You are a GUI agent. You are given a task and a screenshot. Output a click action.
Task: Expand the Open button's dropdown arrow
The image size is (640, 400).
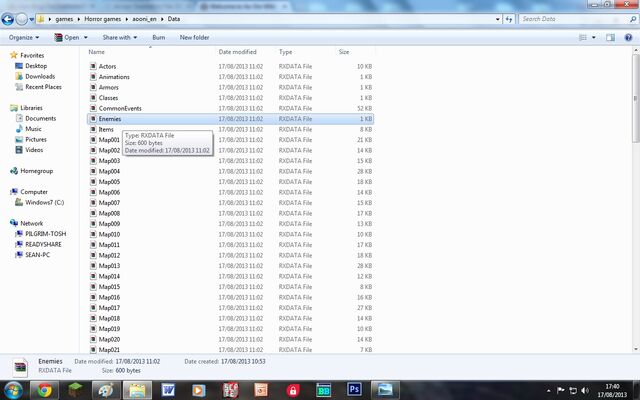(86, 38)
